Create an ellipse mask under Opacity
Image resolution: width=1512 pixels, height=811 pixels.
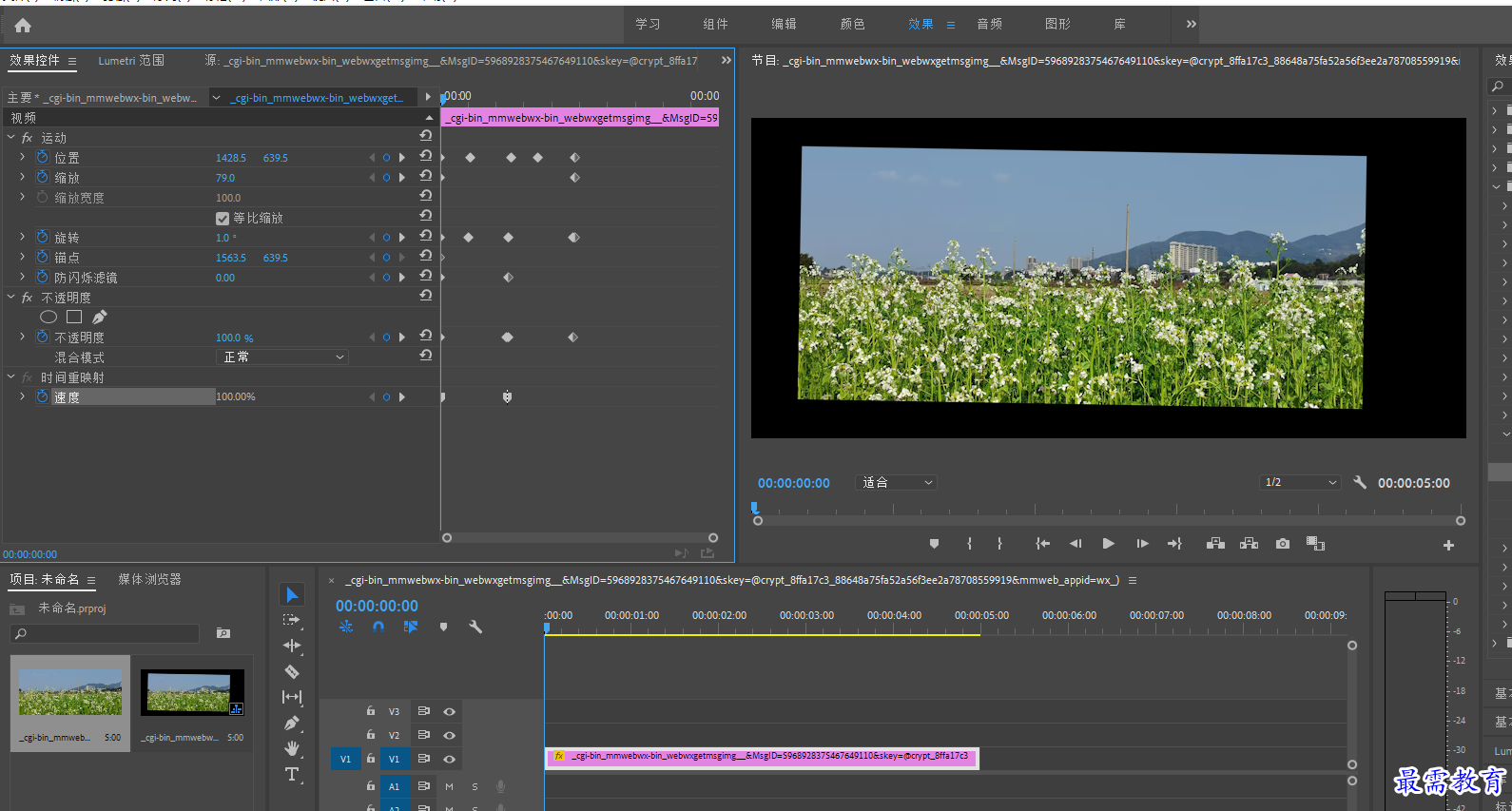[48, 317]
